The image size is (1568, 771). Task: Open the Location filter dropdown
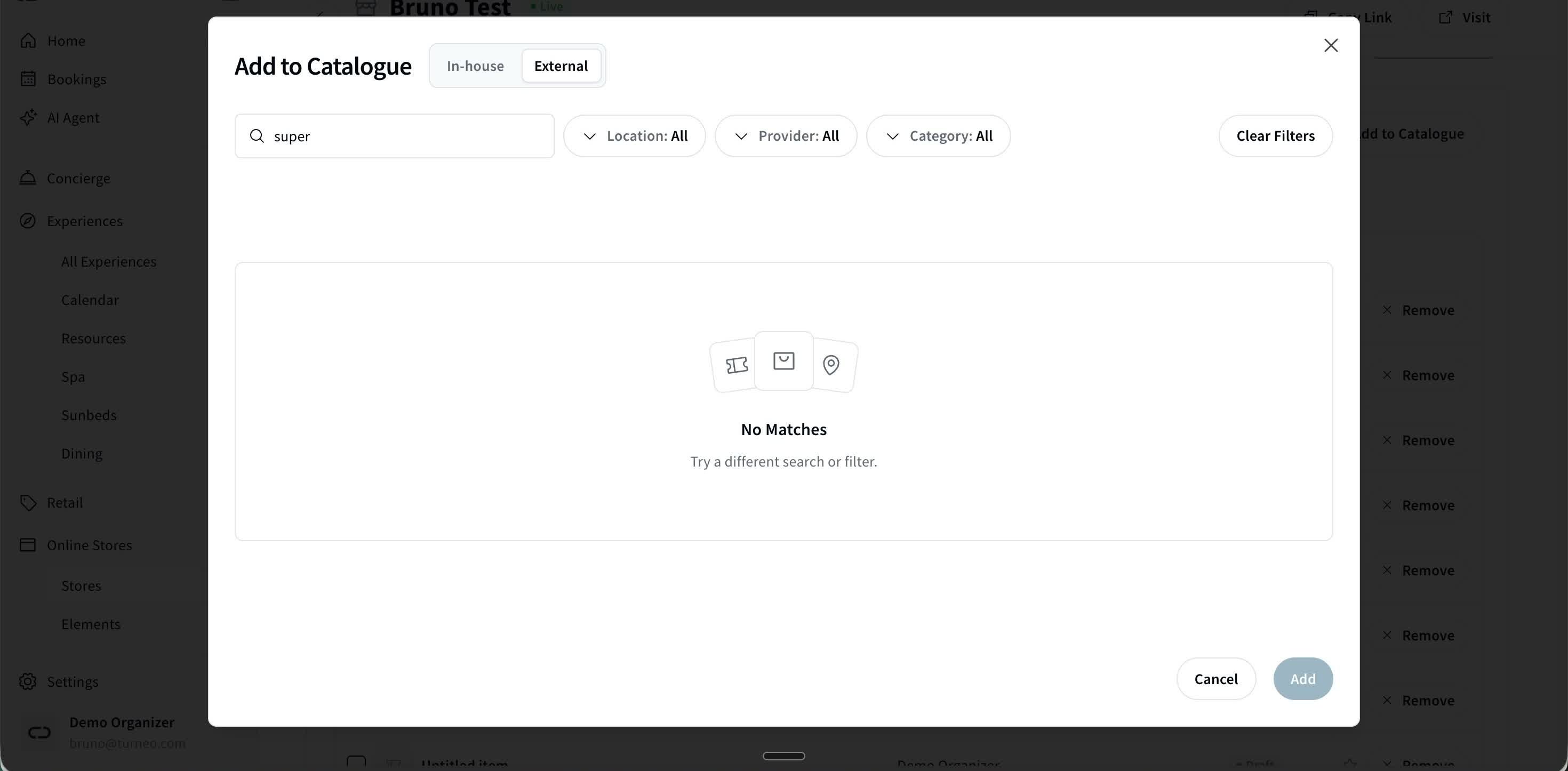[x=634, y=136]
